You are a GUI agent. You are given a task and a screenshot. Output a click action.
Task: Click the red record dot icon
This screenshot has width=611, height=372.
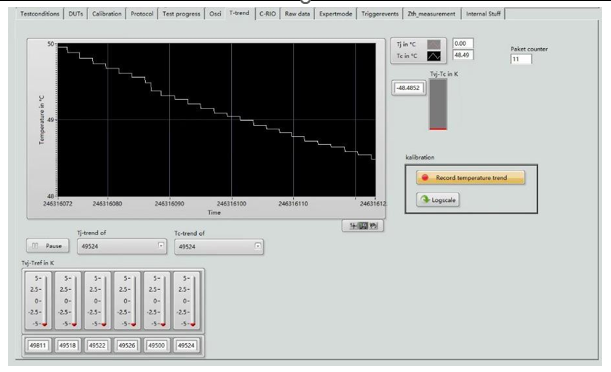[425, 178]
